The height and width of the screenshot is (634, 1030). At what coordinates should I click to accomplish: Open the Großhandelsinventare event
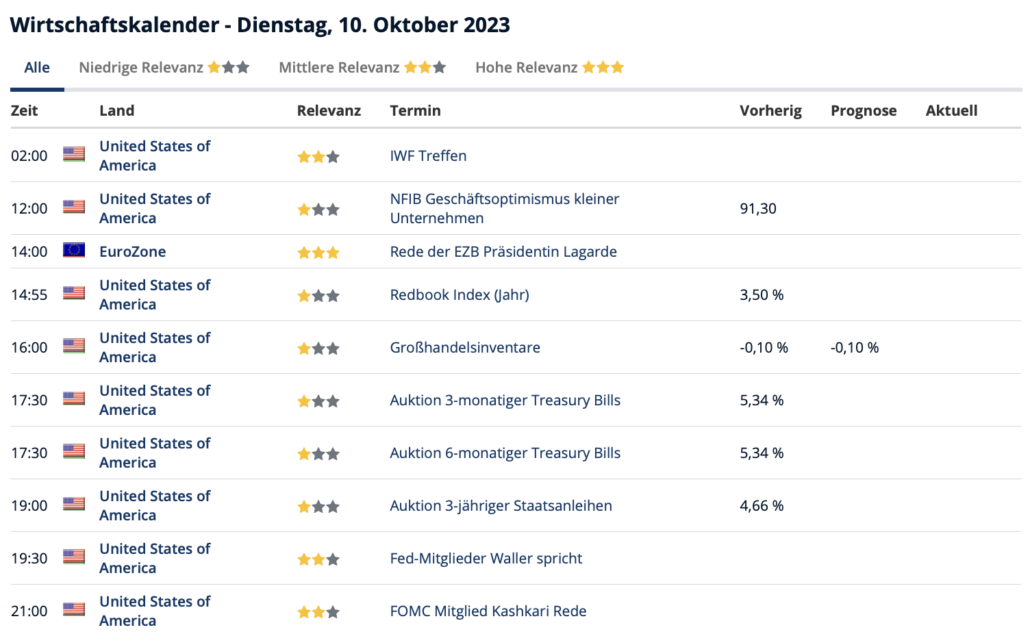(x=465, y=348)
